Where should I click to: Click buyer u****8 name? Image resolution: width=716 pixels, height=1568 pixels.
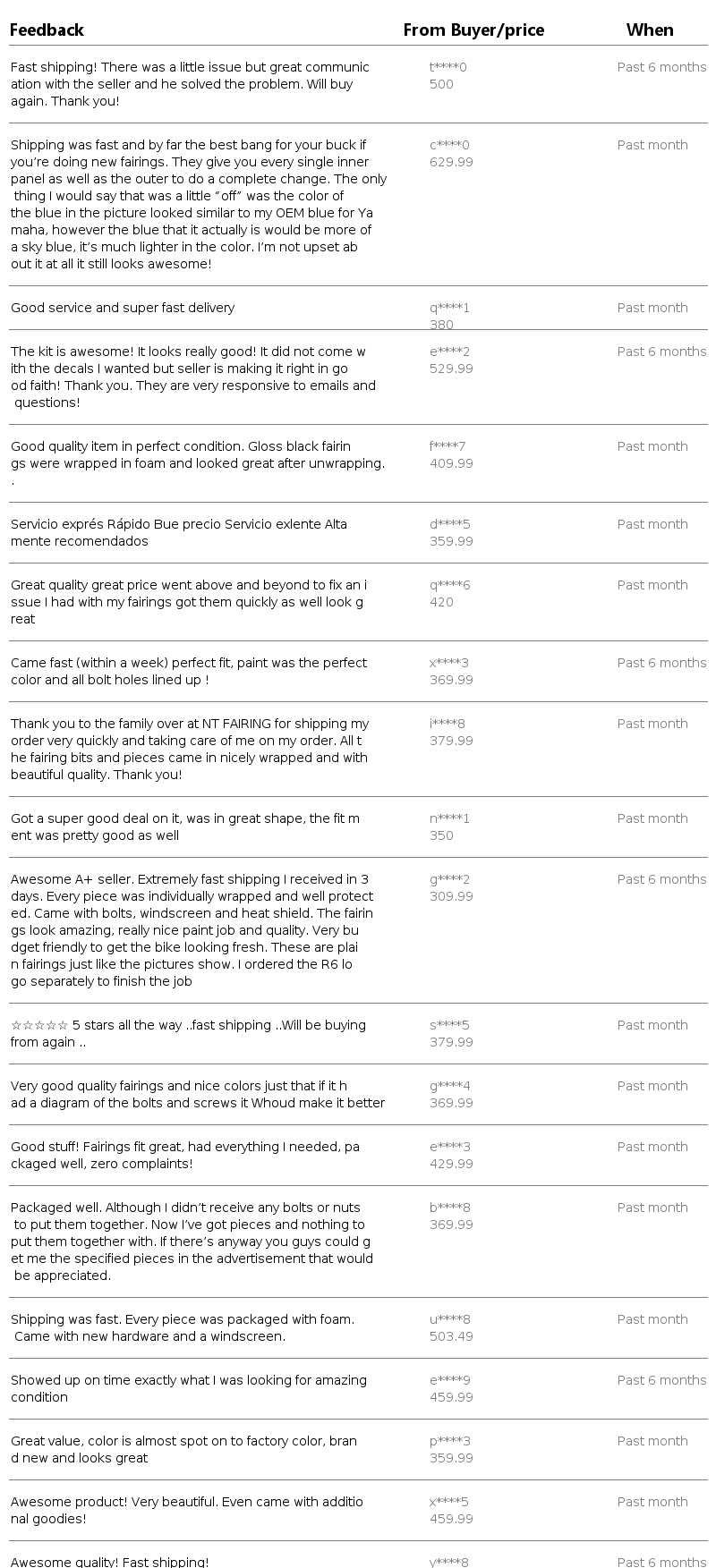click(449, 1319)
